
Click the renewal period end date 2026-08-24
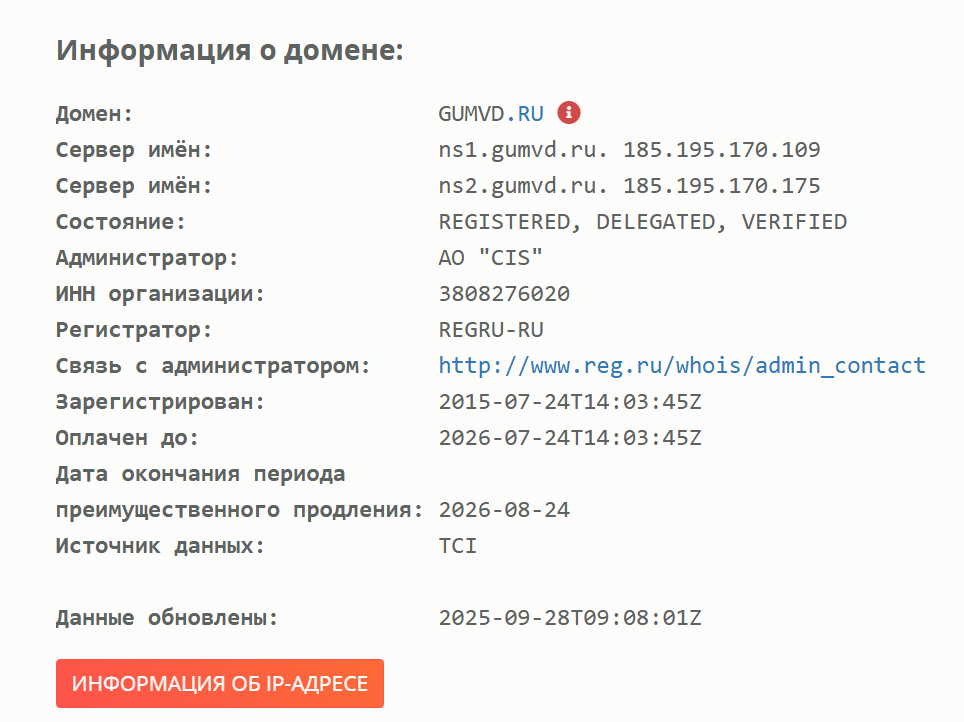(x=504, y=510)
